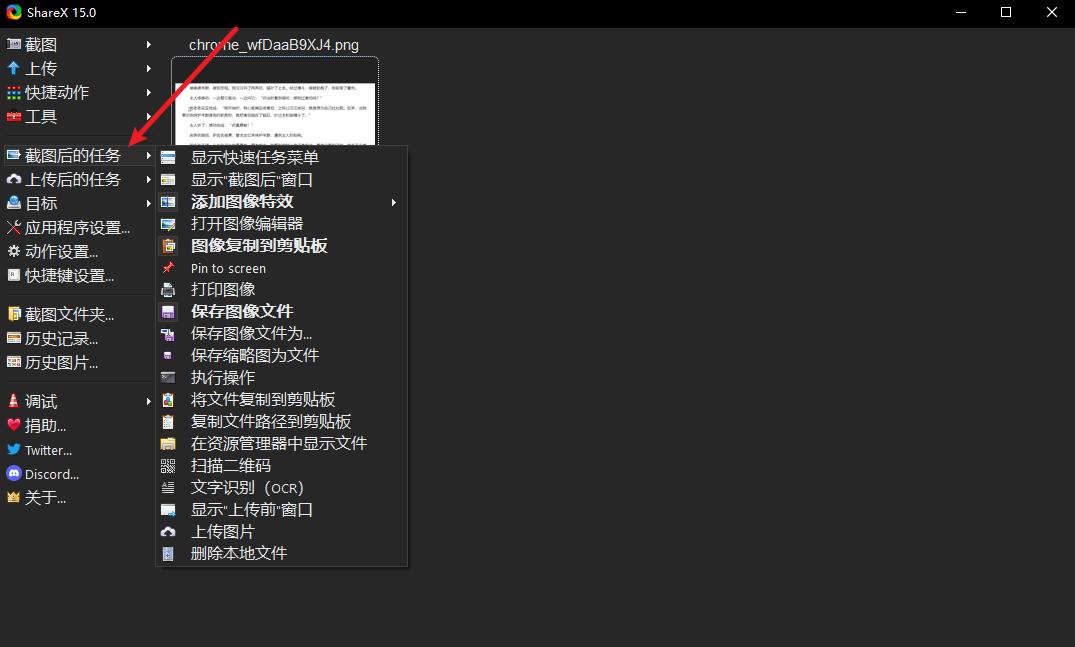Toggle 显示"截图后"窗口 task option
Image resolution: width=1075 pixels, height=647 pixels.
point(282,180)
